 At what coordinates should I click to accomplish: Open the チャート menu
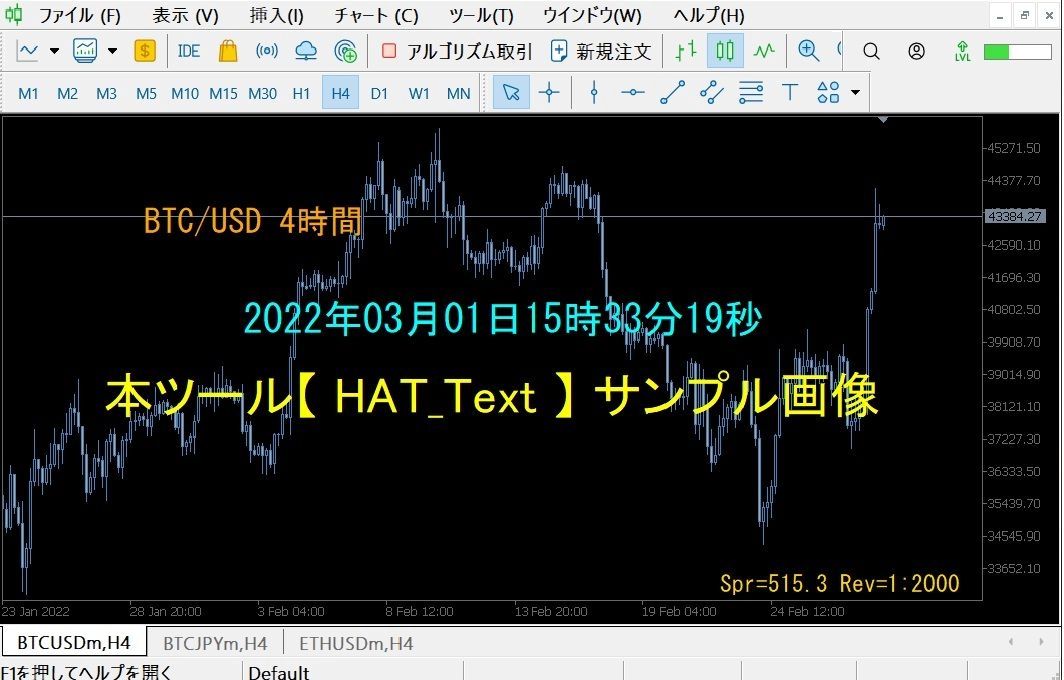point(375,15)
